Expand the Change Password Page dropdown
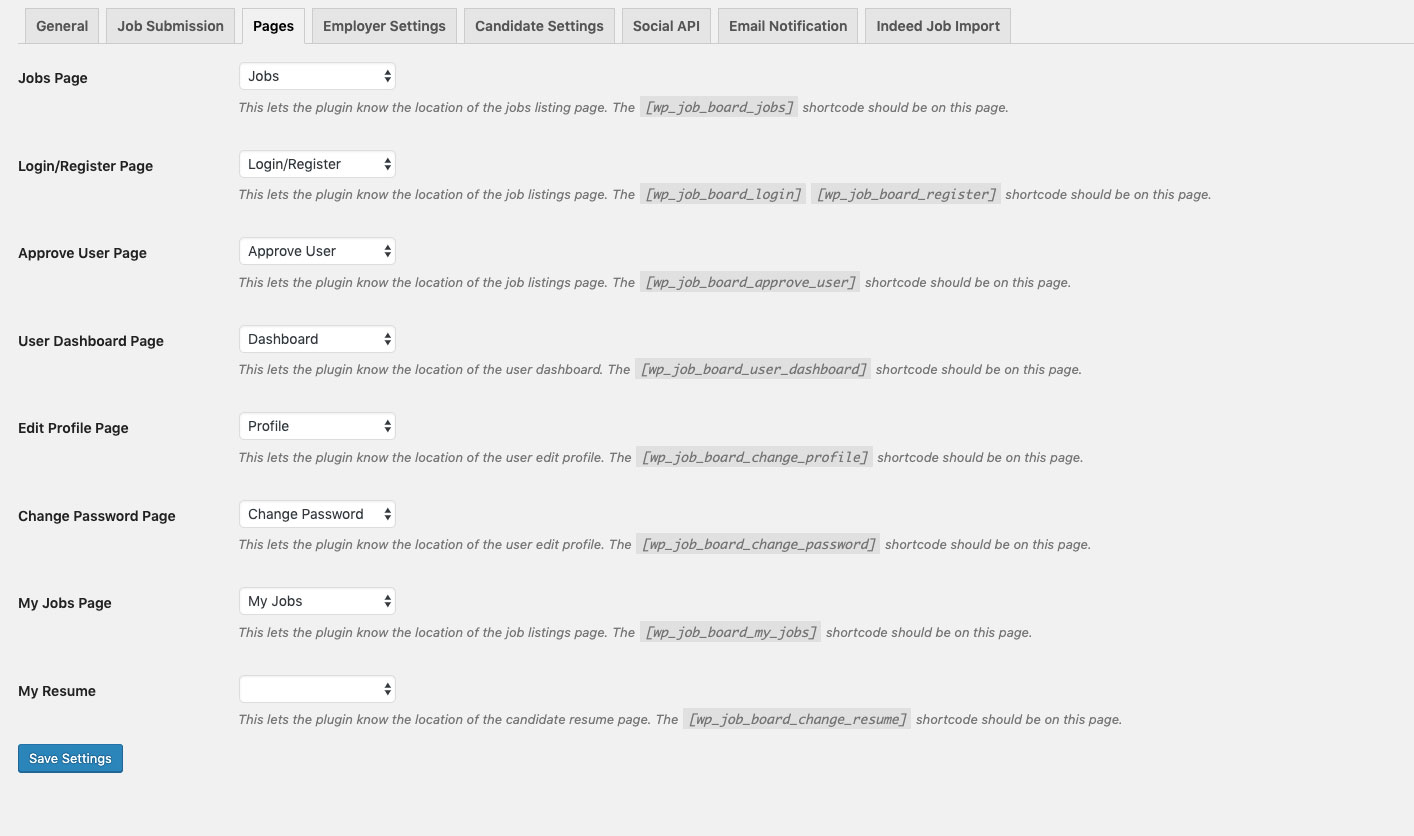 pyautogui.click(x=317, y=514)
